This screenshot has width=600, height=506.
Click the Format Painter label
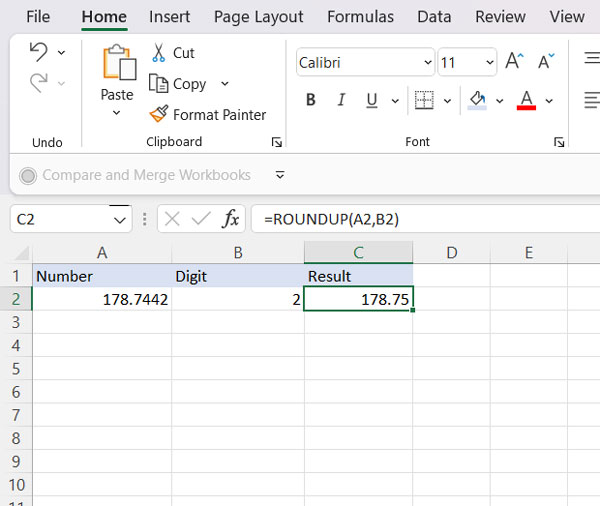click(220, 114)
